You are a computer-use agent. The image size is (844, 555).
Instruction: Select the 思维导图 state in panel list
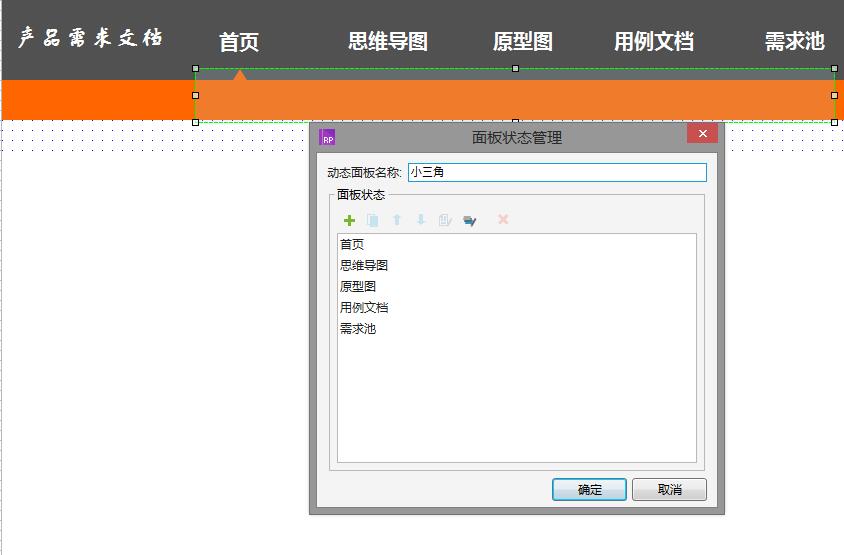point(364,265)
